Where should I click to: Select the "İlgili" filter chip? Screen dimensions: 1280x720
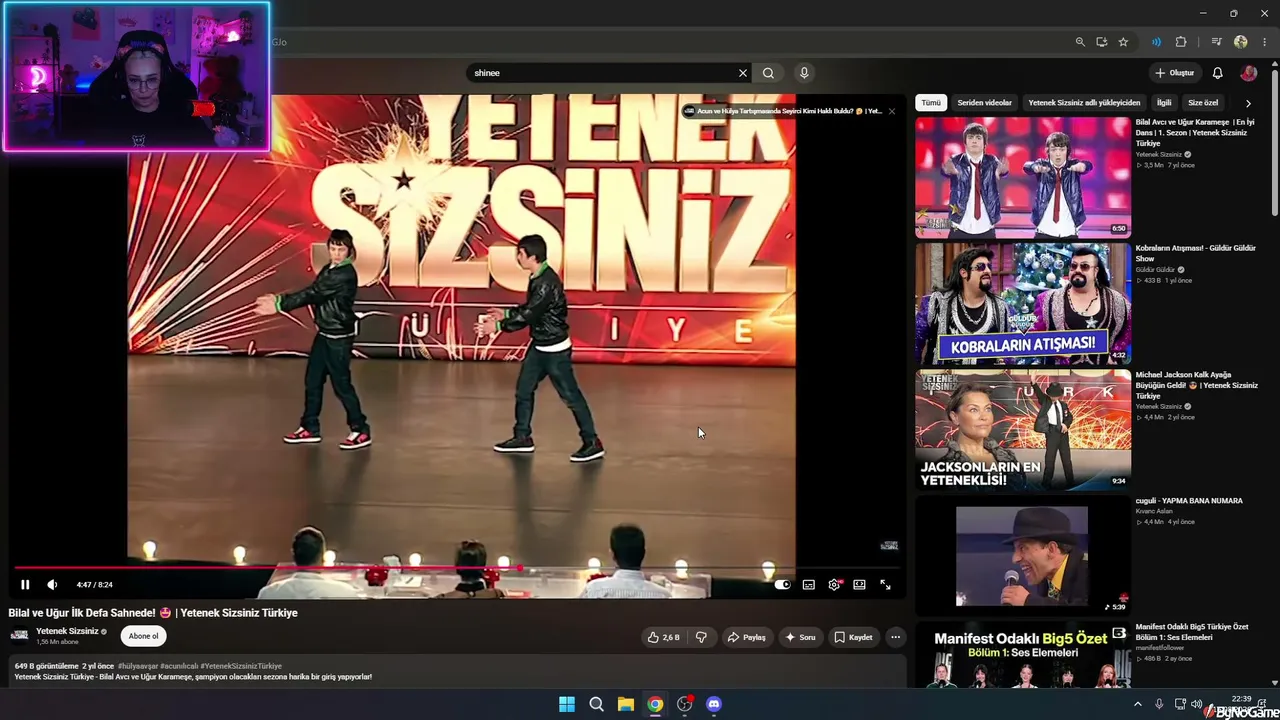[x=1164, y=103]
